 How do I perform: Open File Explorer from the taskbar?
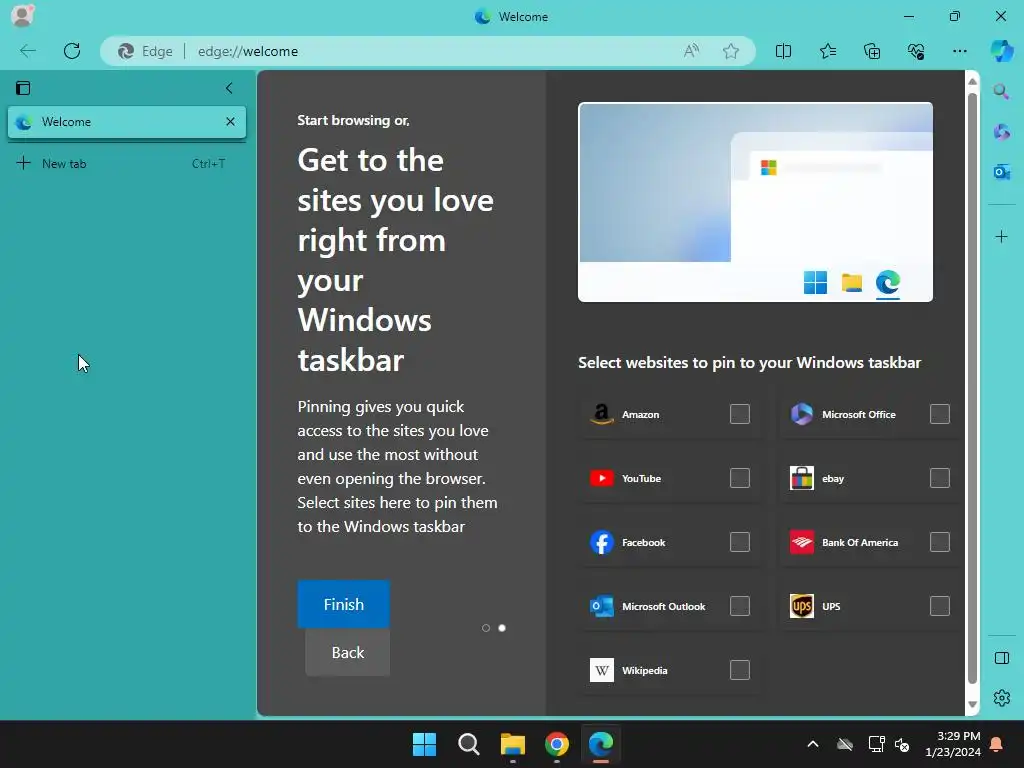[x=513, y=744]
